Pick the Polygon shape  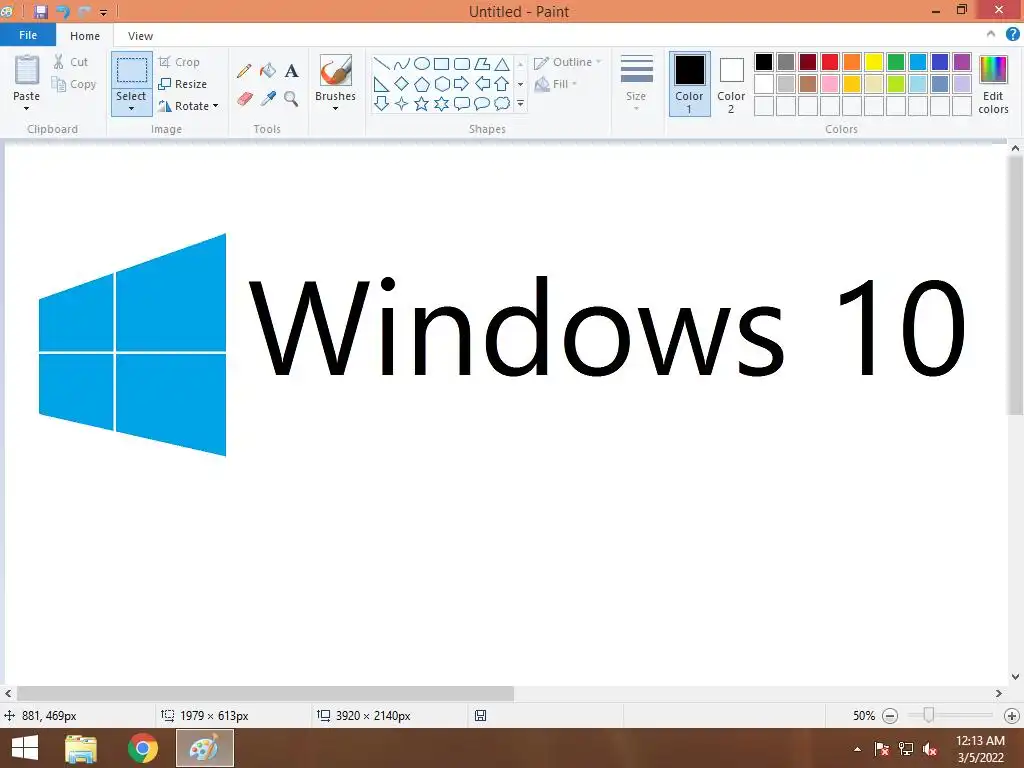pos(482,63)
